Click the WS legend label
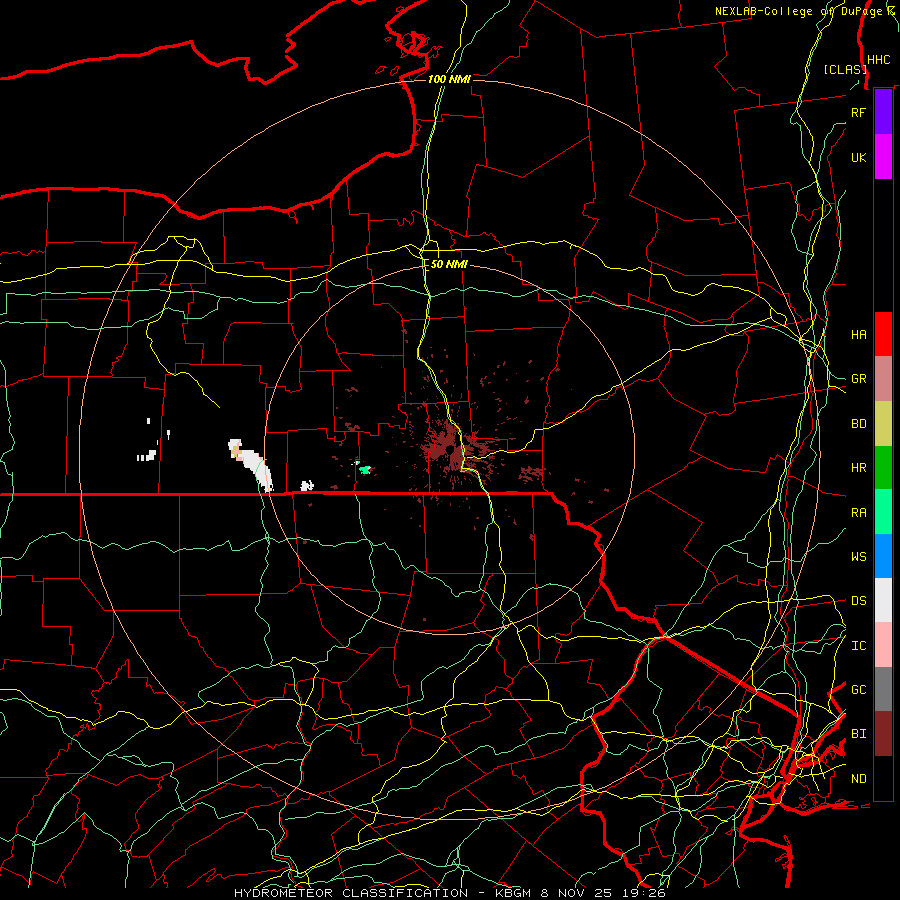 tap(858, 556)
